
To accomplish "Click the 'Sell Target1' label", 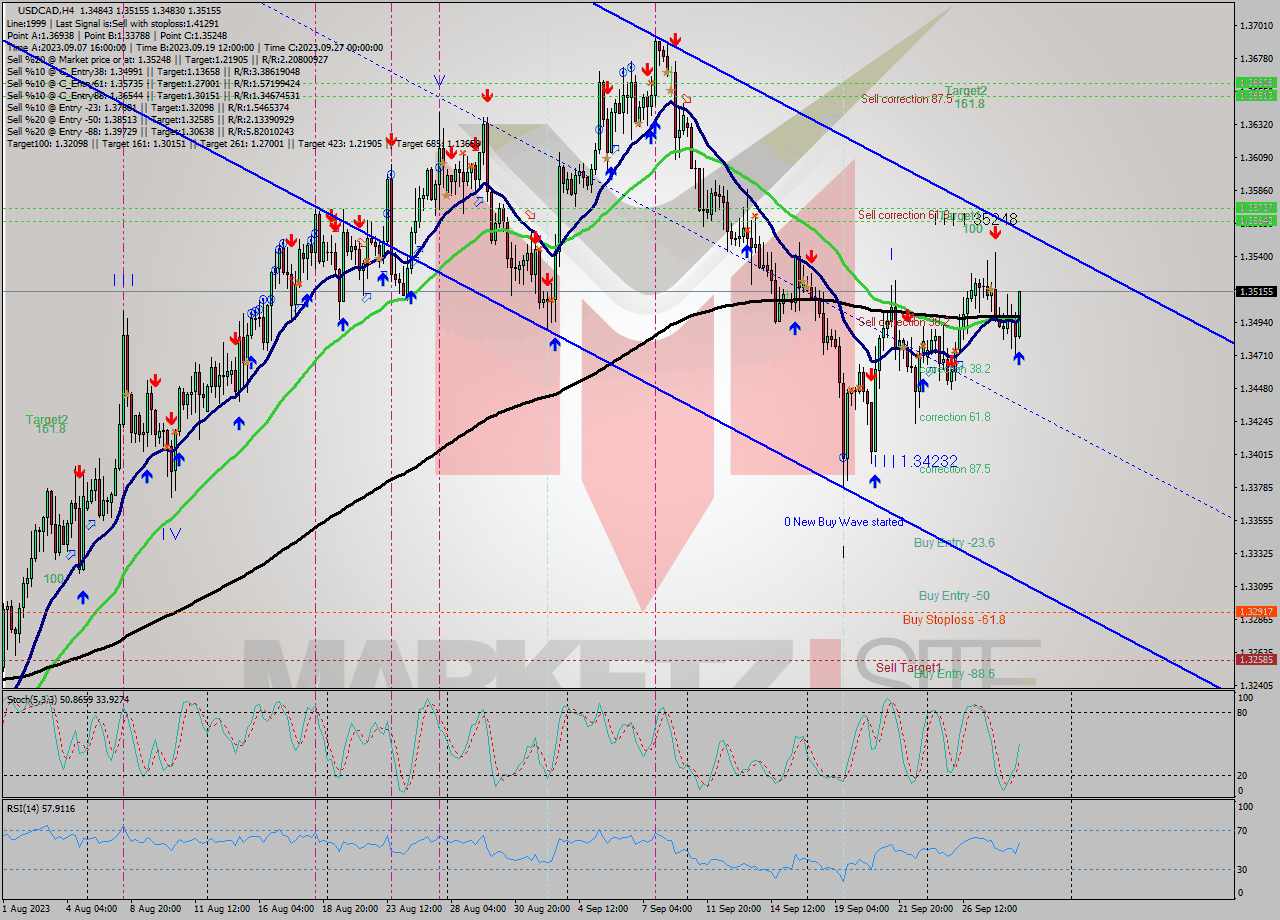I will coord(909,667).
